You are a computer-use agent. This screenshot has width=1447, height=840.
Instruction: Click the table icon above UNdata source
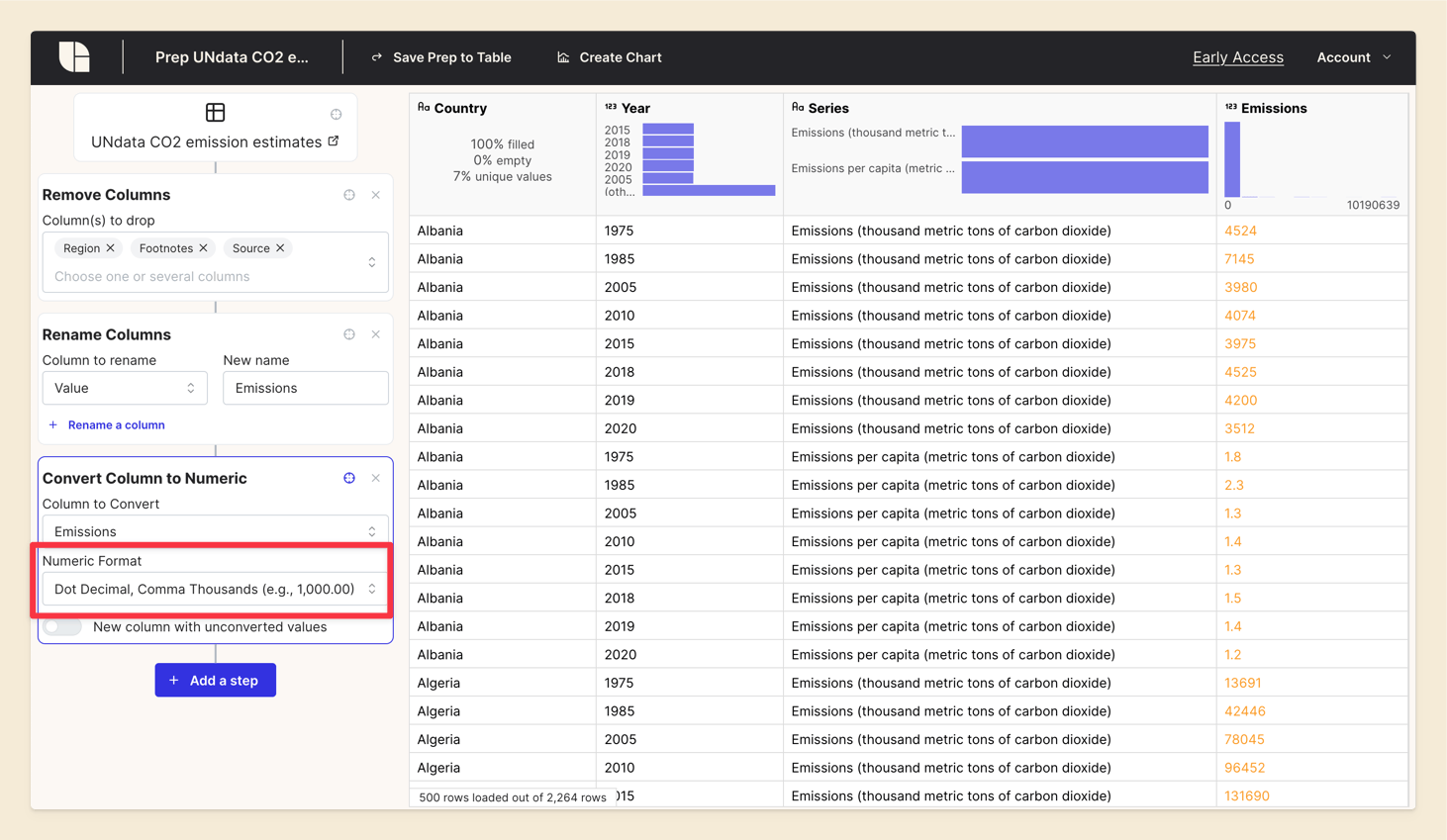point(215,113)
